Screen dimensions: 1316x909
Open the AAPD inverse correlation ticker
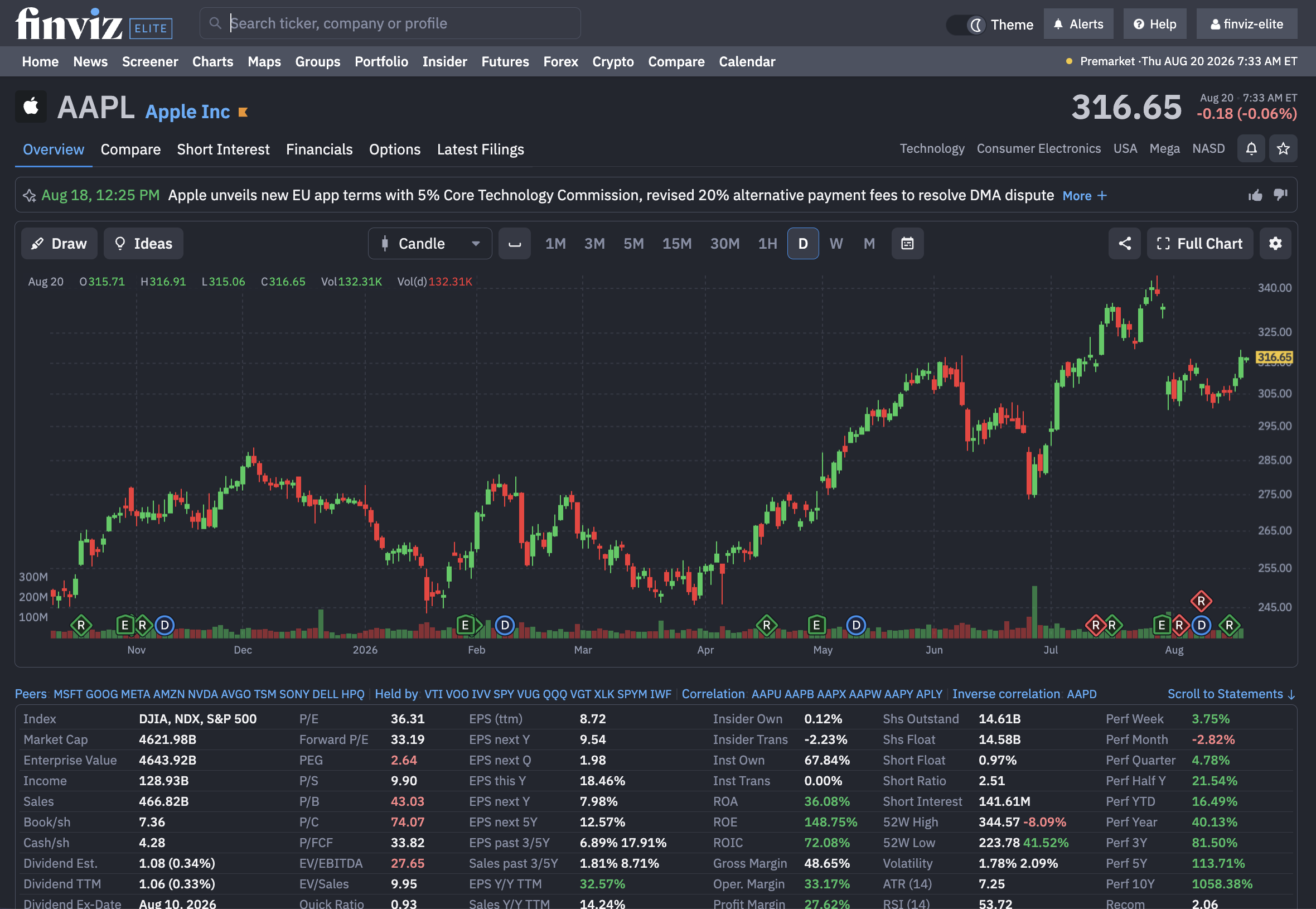tap(1081, 694)
